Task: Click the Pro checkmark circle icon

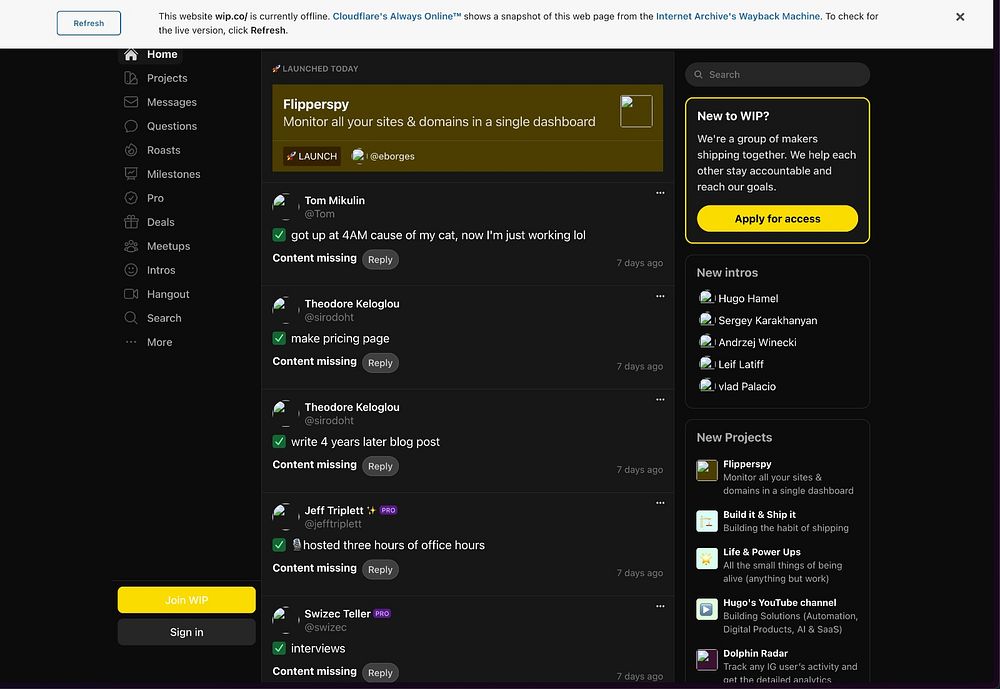Action: (x=131, y=198)
